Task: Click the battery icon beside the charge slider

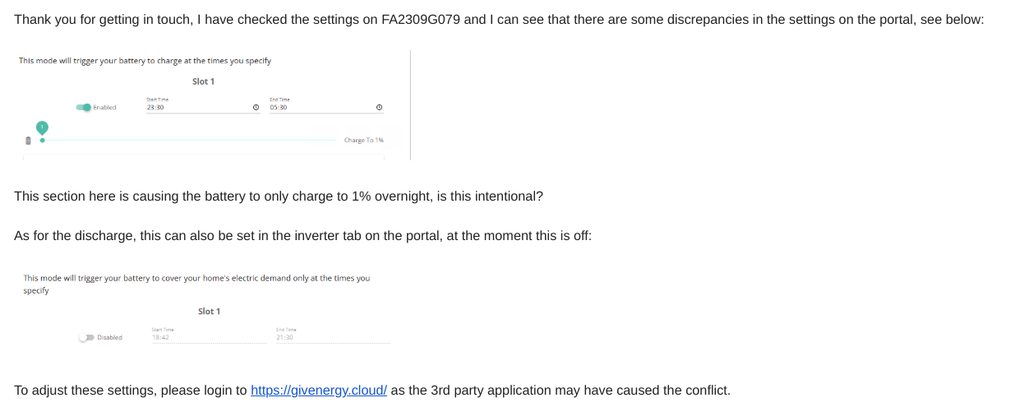Action: point(28,140)
